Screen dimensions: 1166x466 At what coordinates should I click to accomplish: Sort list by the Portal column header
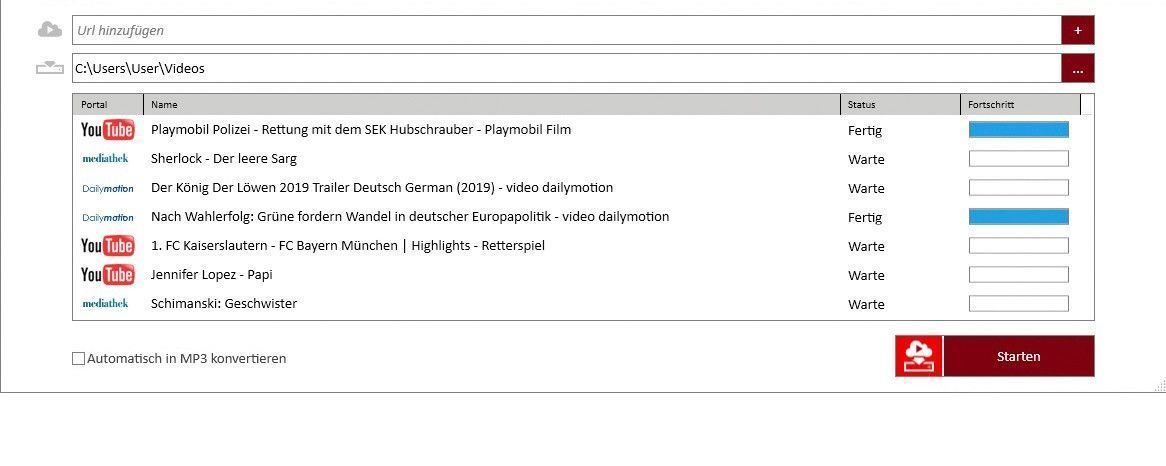click(x=108, y=105)
